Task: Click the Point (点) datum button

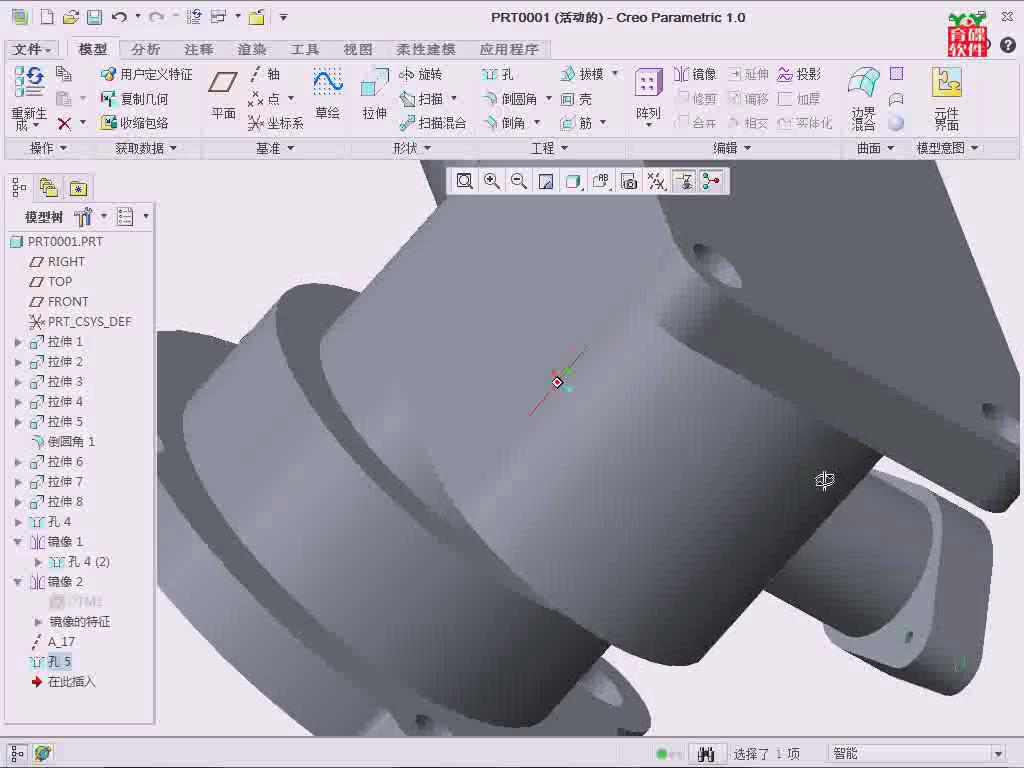Action: coord(264,99)
